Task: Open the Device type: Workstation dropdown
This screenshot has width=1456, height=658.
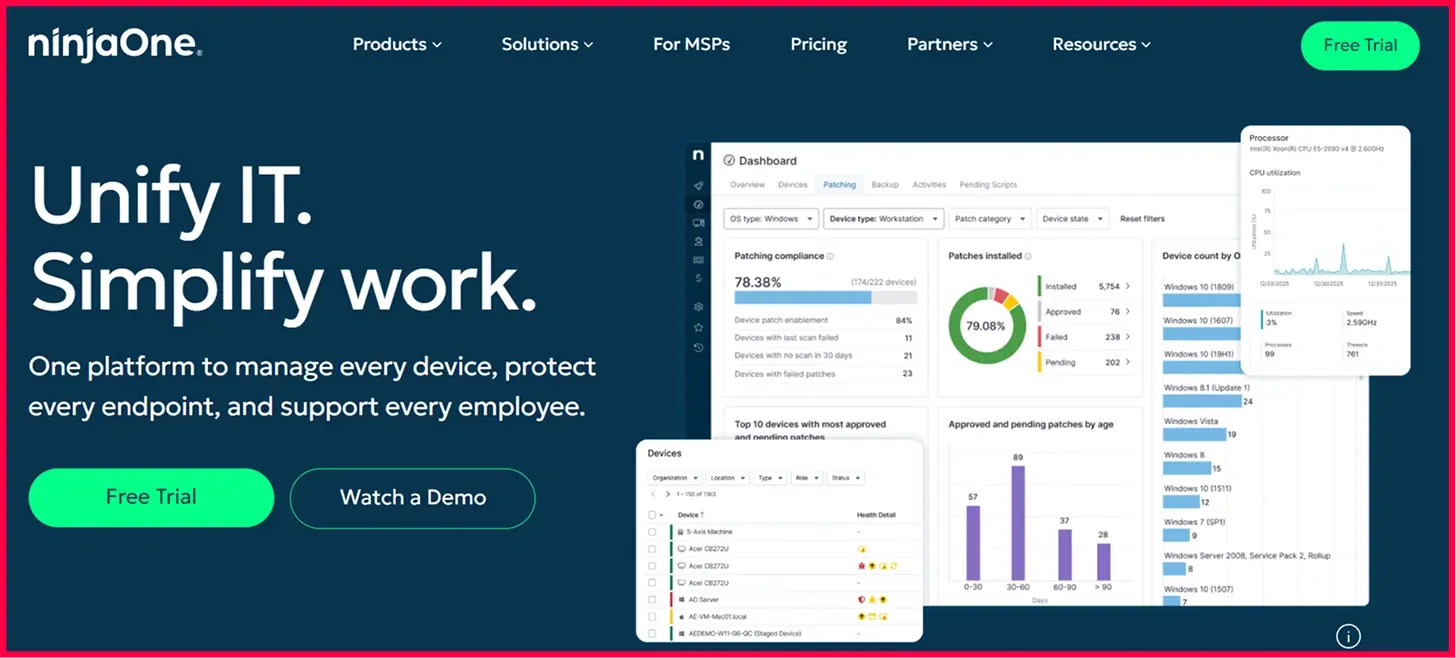Action: coord(884,218)
